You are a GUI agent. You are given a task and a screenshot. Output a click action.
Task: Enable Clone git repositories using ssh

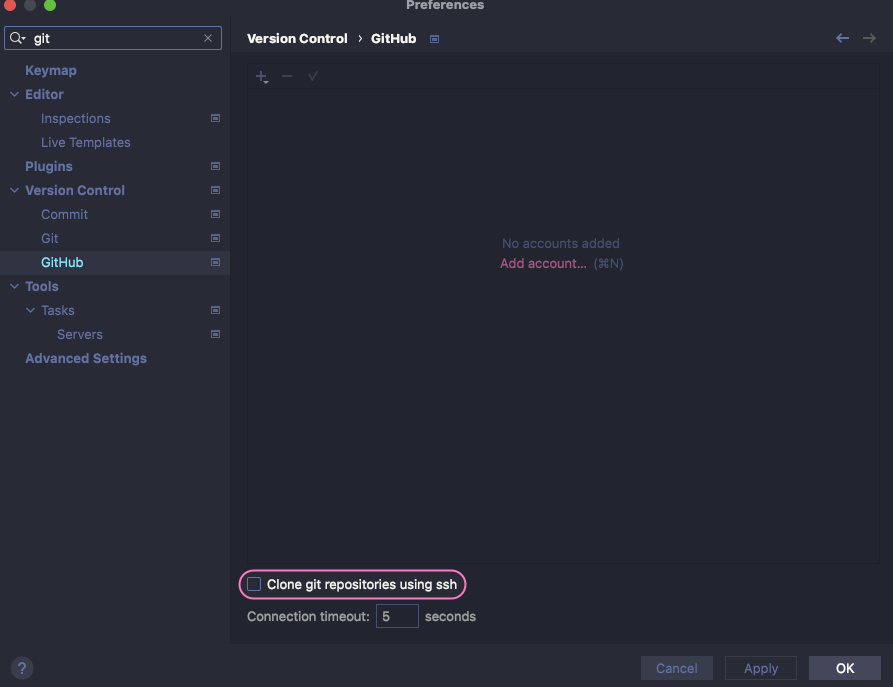point(254,584)
